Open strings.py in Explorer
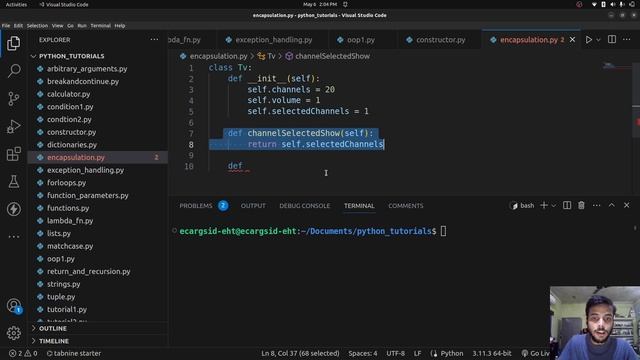 tap(63, 284)
